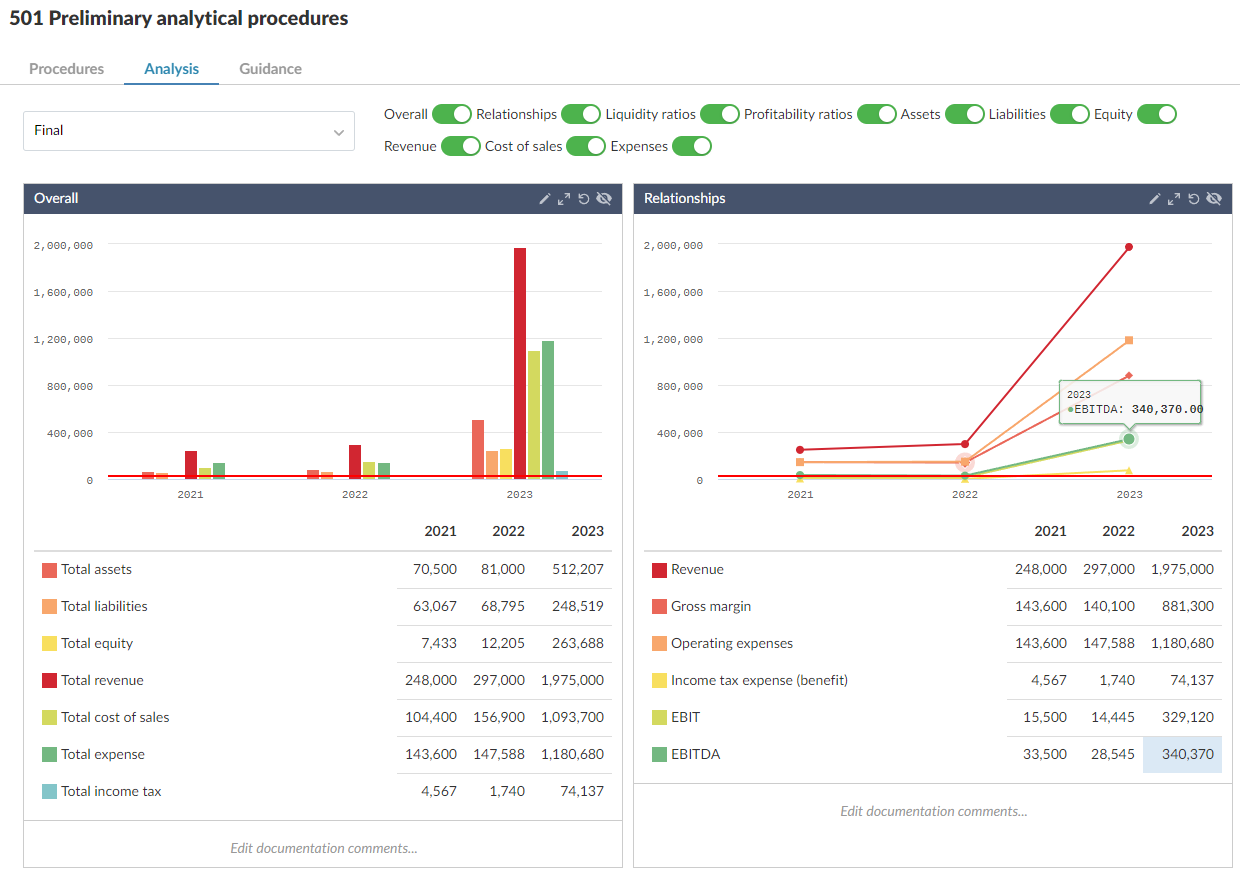Reset the Relationships chart with the undo icon
This screenshot has height=870, width=1240.
(1194, 198)
